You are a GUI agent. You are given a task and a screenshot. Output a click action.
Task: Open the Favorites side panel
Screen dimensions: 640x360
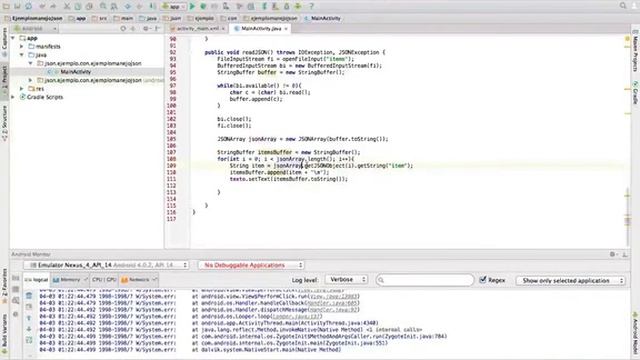tap(4, 286)
